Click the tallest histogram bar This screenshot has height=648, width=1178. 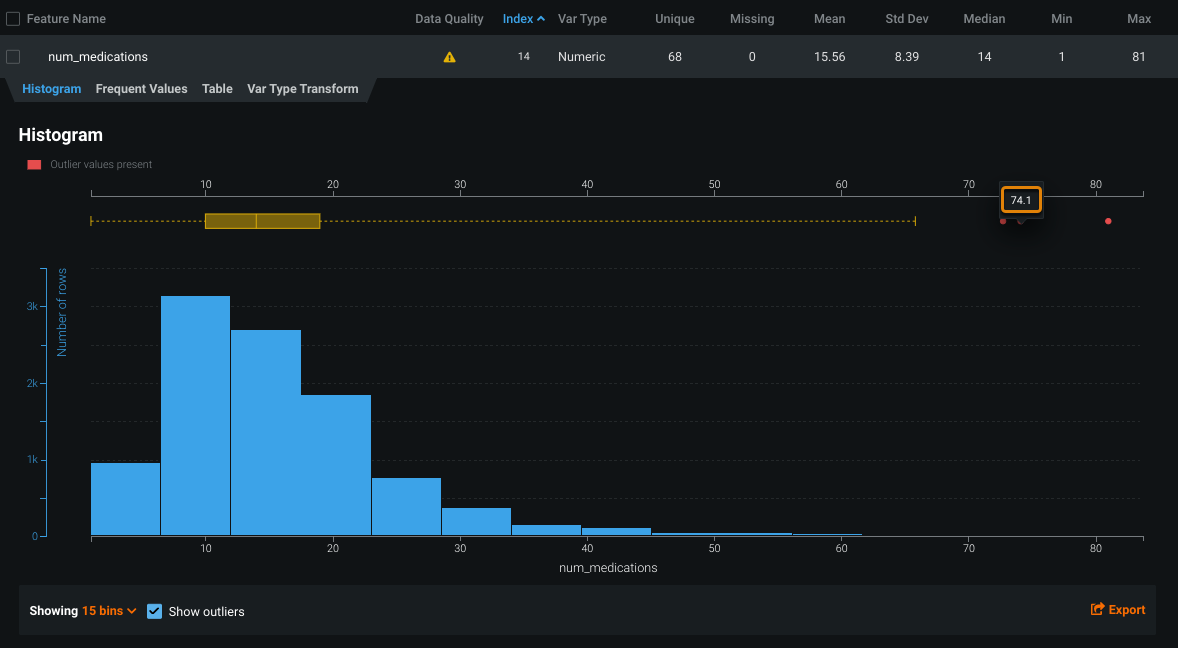tap(195, 415)
